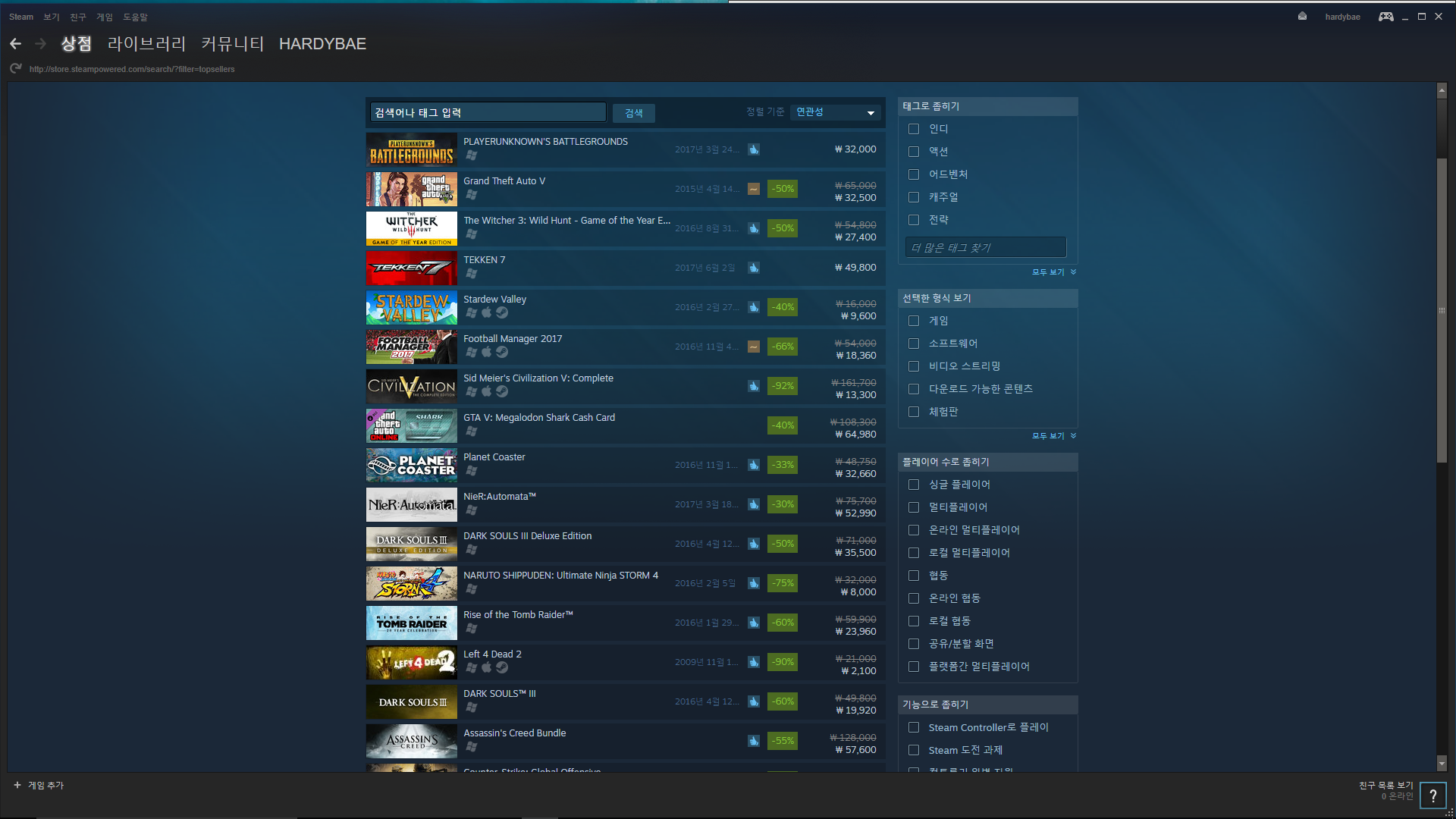The height and width of the screenshot is (819, 1456).
Task: Open the HARDYBAE profile tab
Action: click(x=322, y=44)
